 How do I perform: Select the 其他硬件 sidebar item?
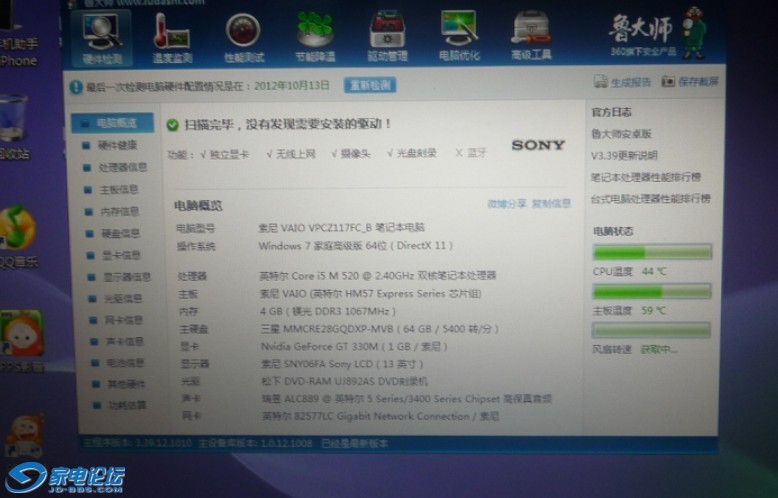click(127, 384)
